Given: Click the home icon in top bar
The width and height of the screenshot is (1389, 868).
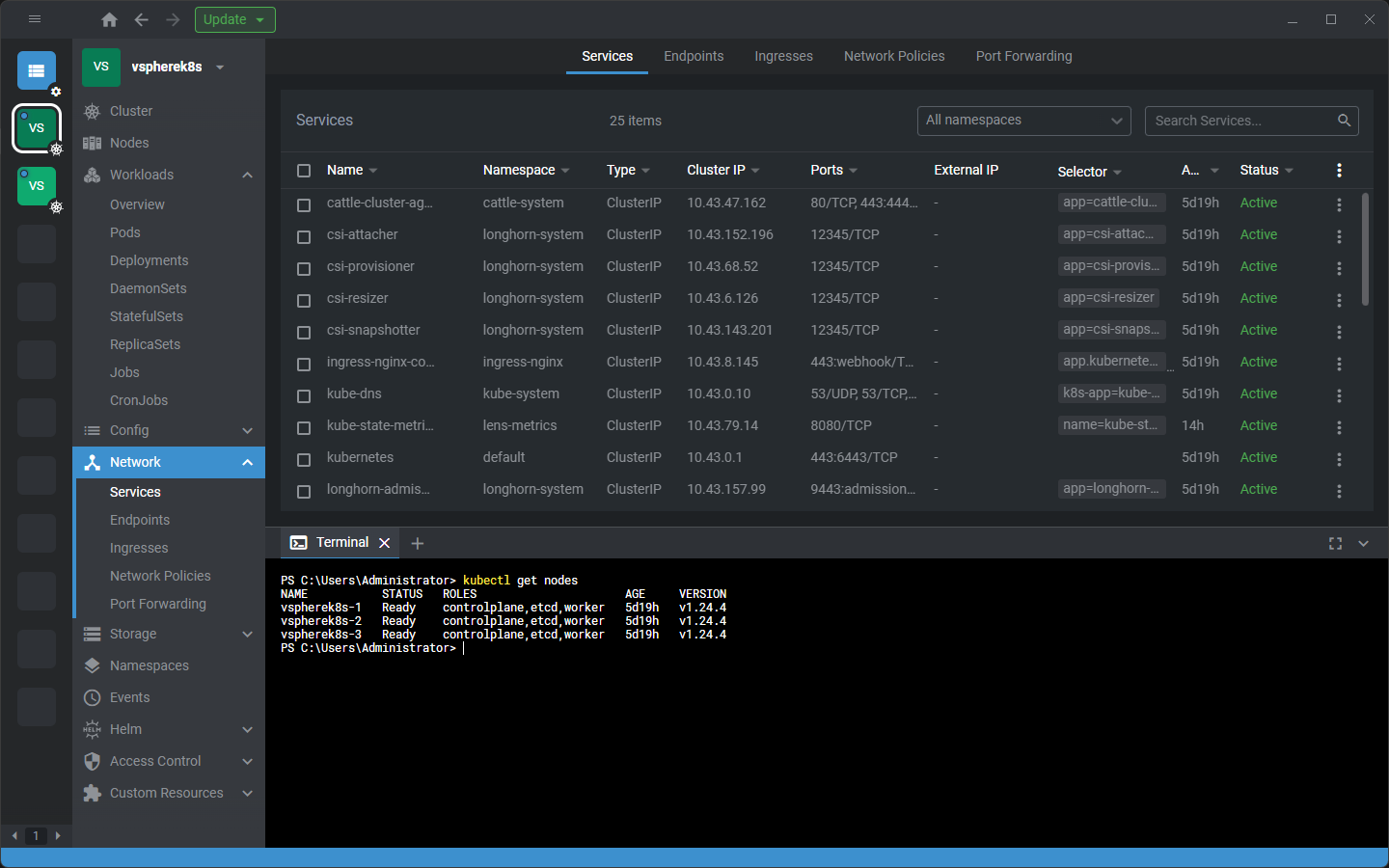Looking at the screenshot, I should click(x=109, y=19).
